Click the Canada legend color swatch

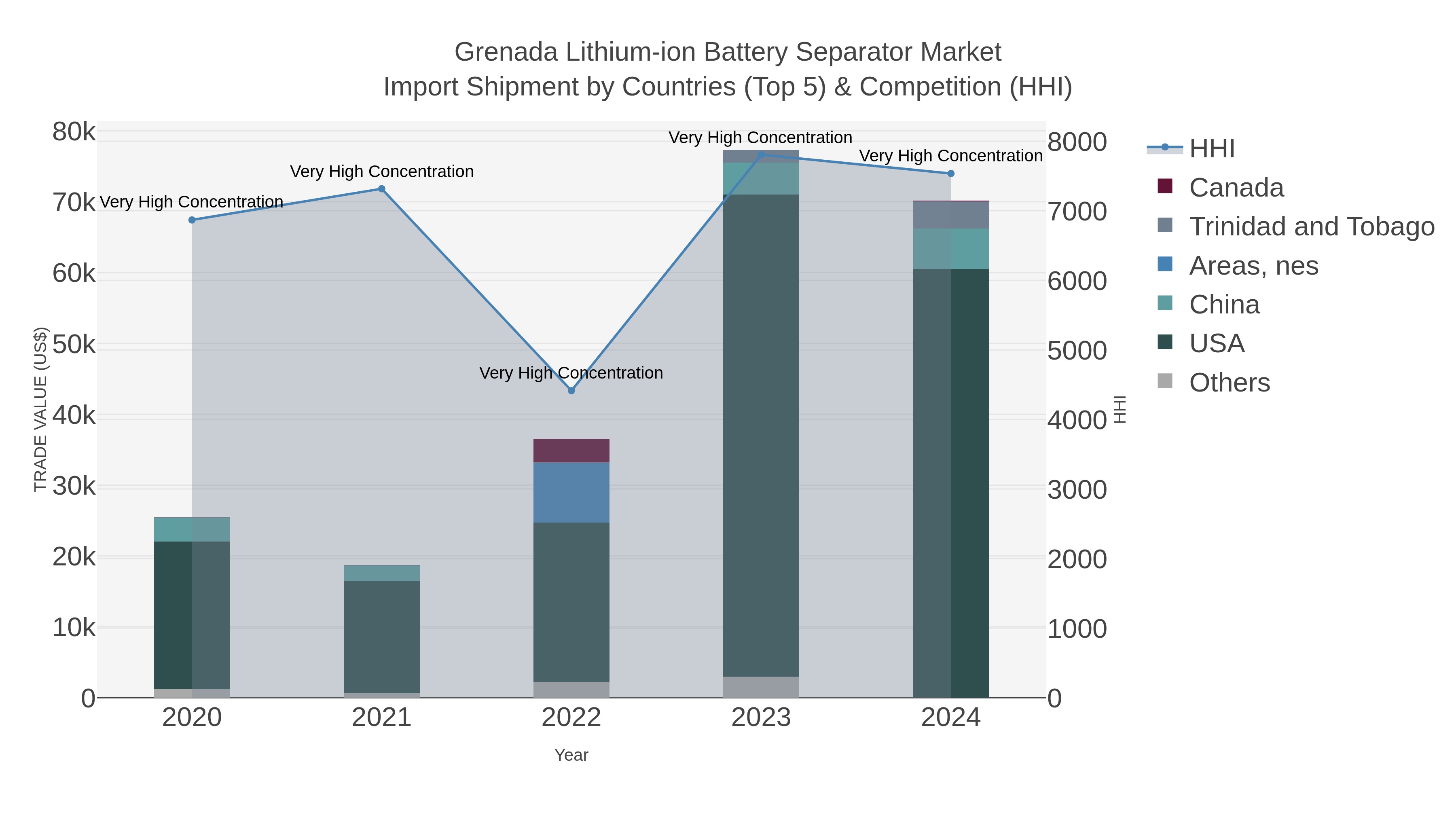1165,186
